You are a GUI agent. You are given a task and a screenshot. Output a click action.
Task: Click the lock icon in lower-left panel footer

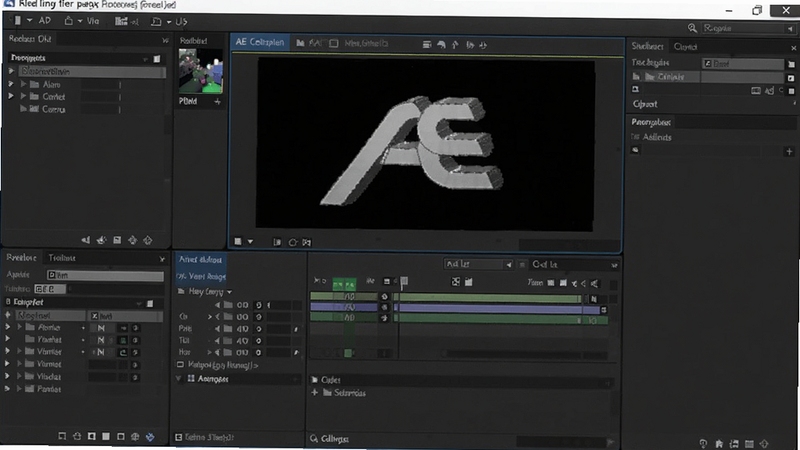point(77,436)
